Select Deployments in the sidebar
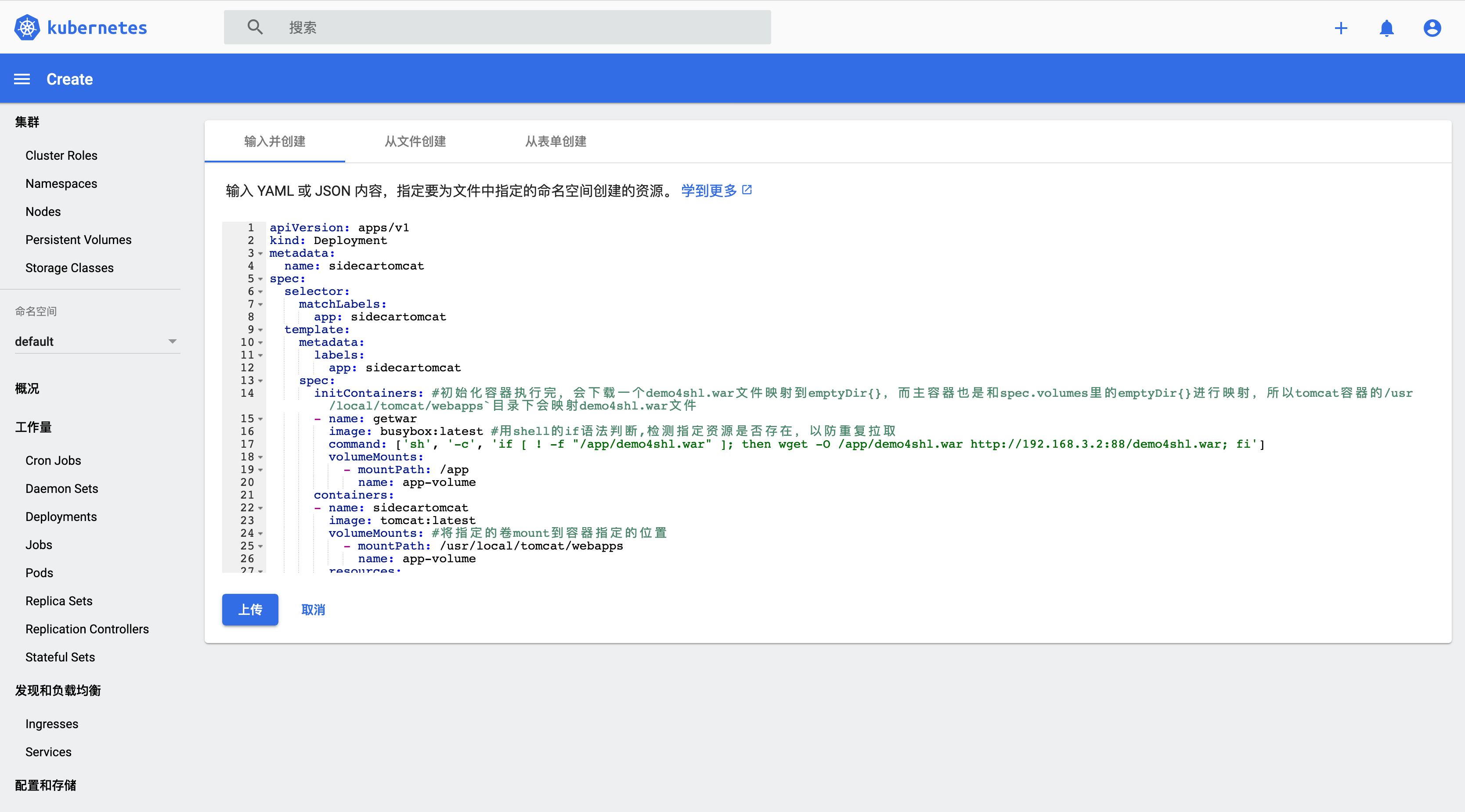The height and width of the screenshot is (812, 1465). 61,517
